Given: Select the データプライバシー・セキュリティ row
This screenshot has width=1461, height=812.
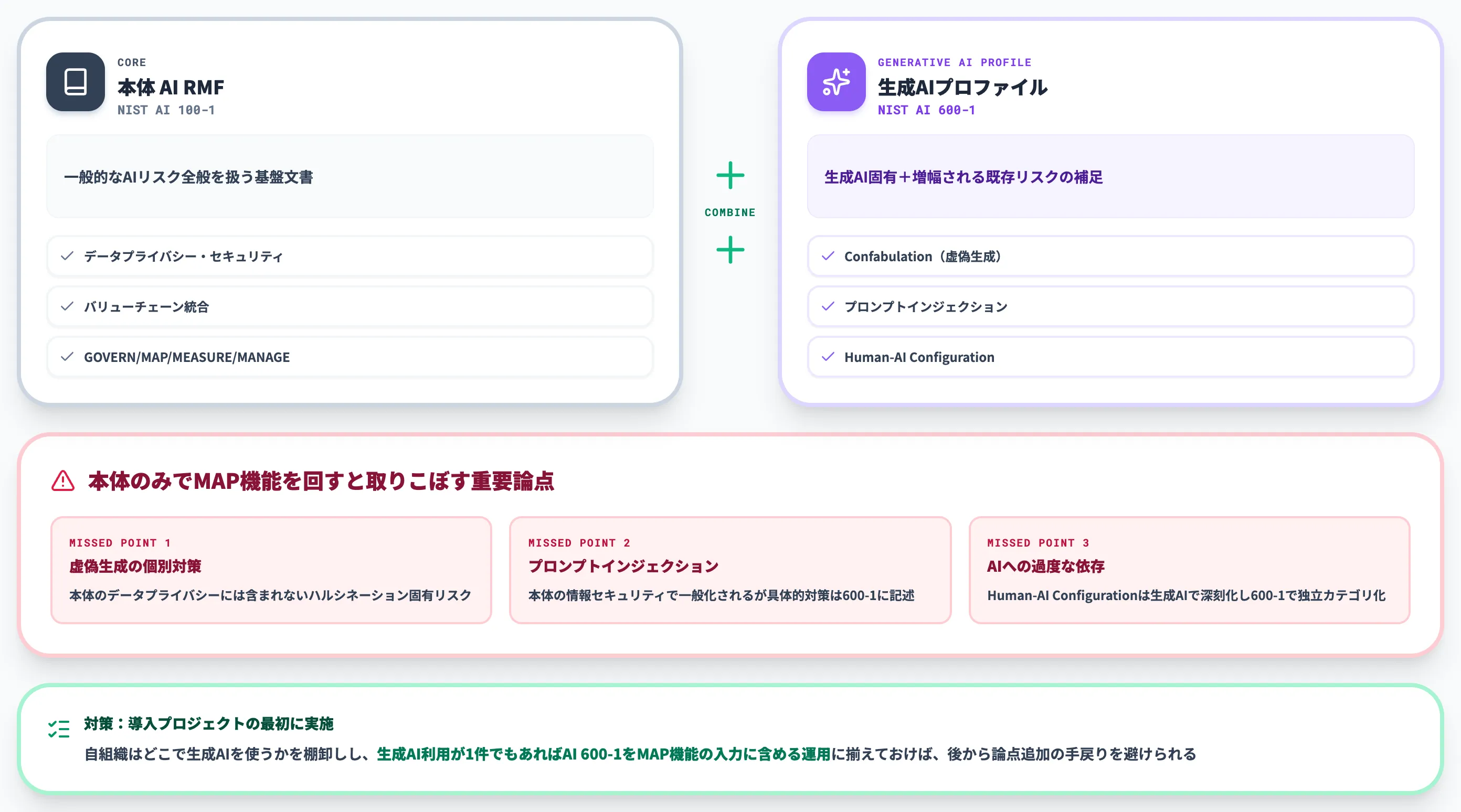Looking at the screenshot, I should pyautogui.click(x=350, y=257).
